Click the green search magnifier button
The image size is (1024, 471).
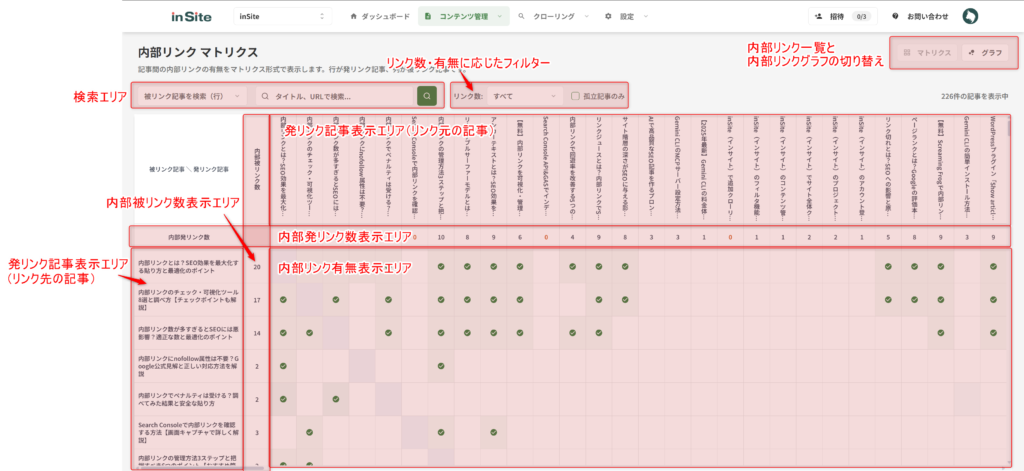[x=427, y=96]
